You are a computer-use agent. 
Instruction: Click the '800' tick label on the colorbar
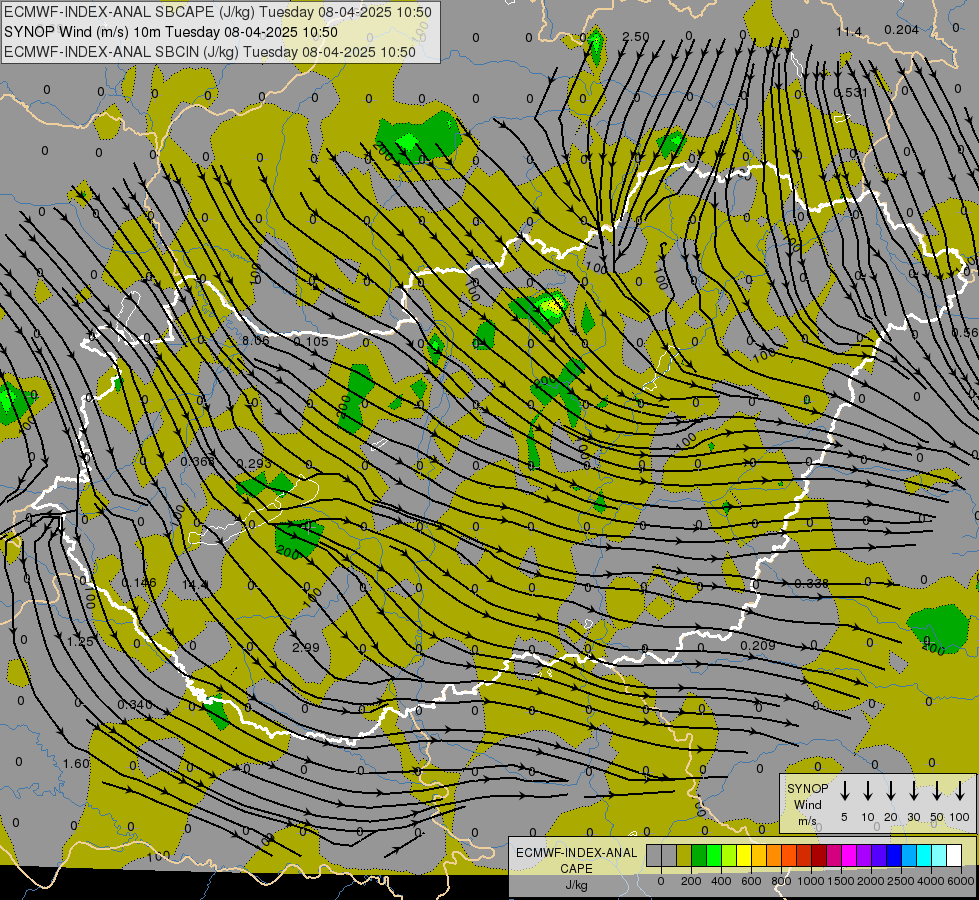781,881
